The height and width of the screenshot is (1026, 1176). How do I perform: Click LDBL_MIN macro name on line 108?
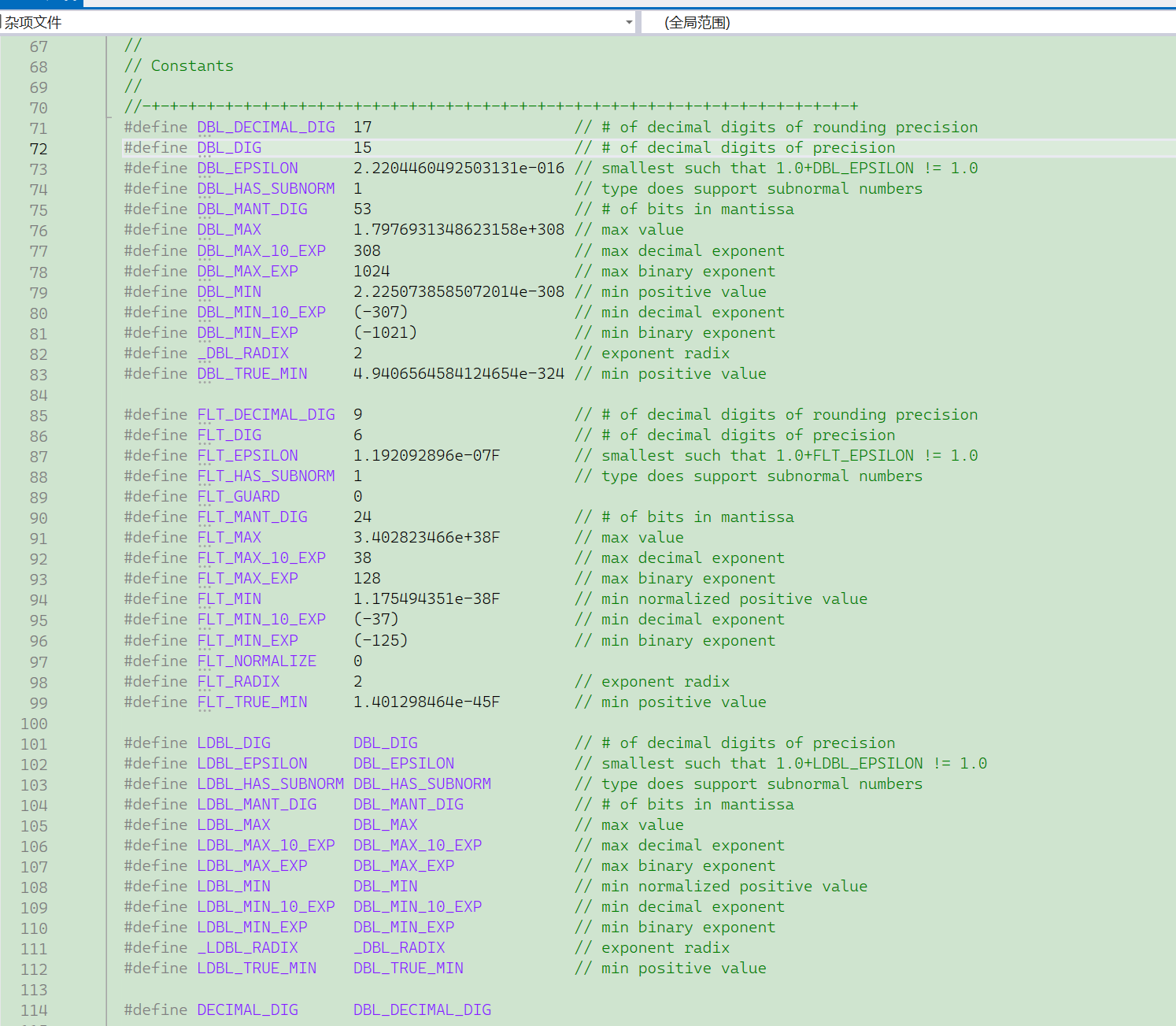point(234,886)
